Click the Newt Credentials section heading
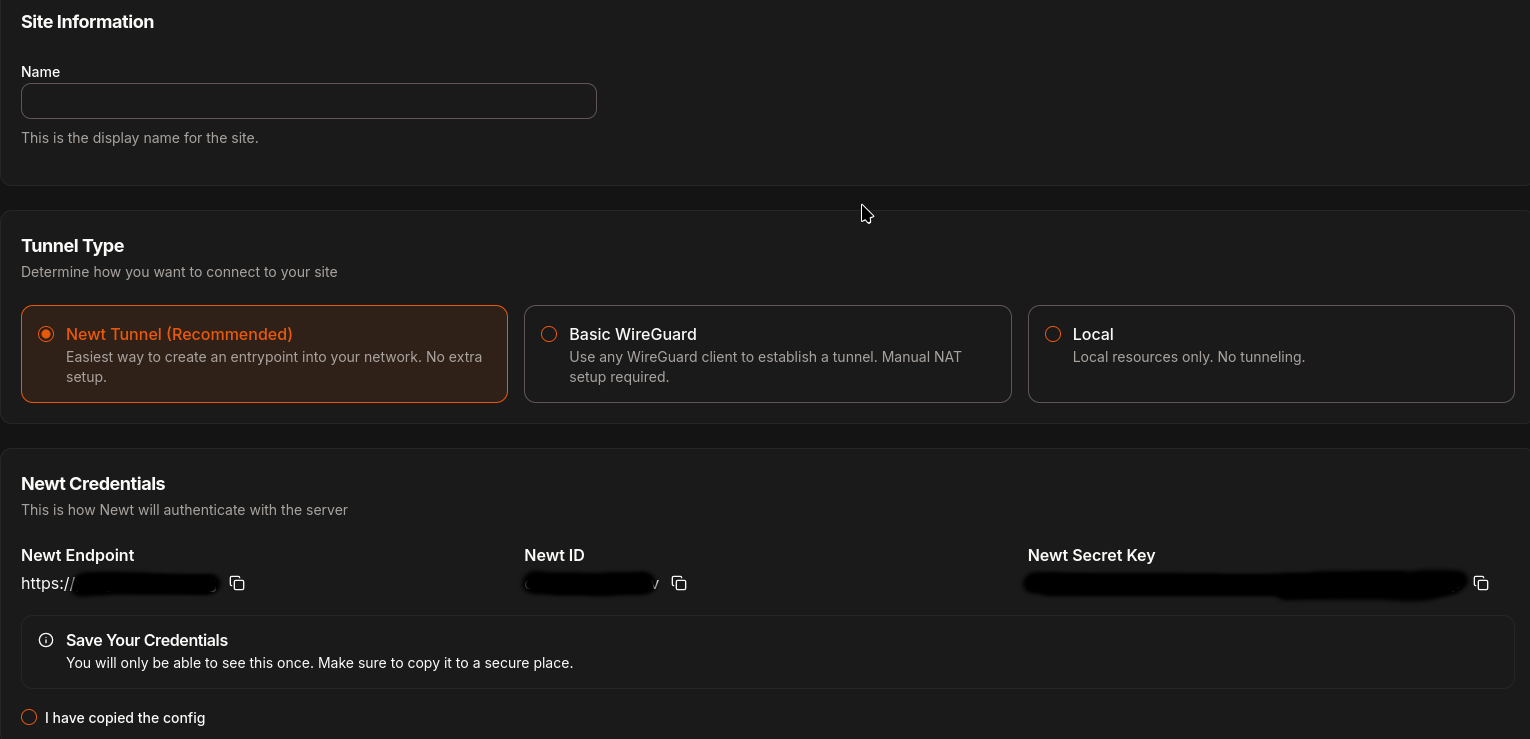1530x739 pixels. click(93, 484)
